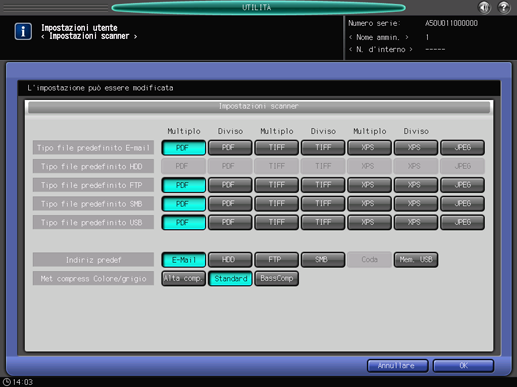517x387 pixels.
Task: Select Diviso XPS for FTP file type
Action: (x=416, y=185)
